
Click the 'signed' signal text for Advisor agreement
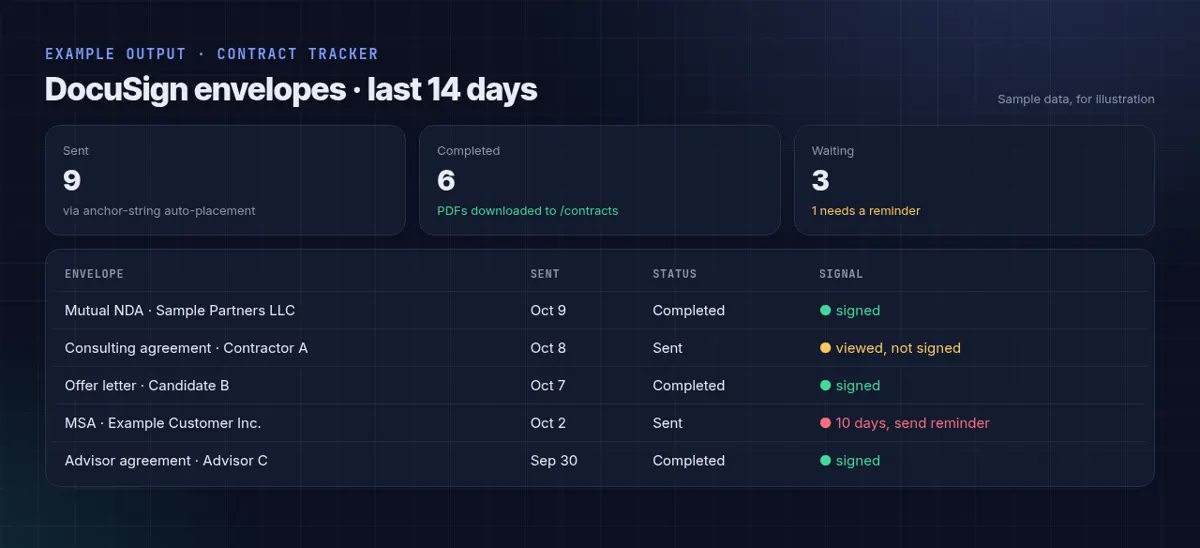pyautogui.click(x=858, y=461)
